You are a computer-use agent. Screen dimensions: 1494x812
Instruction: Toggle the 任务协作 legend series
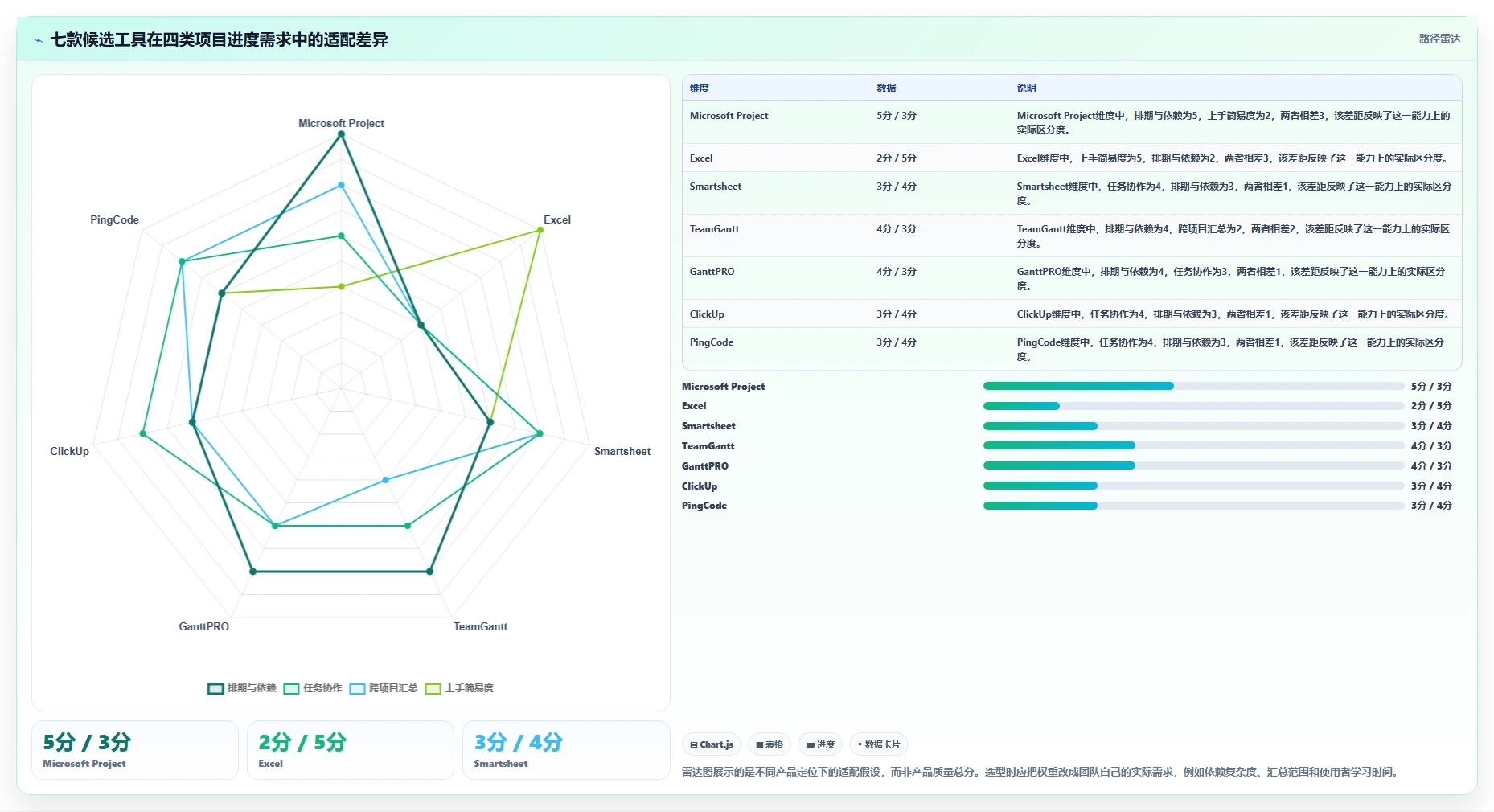[x=313, y=688]
